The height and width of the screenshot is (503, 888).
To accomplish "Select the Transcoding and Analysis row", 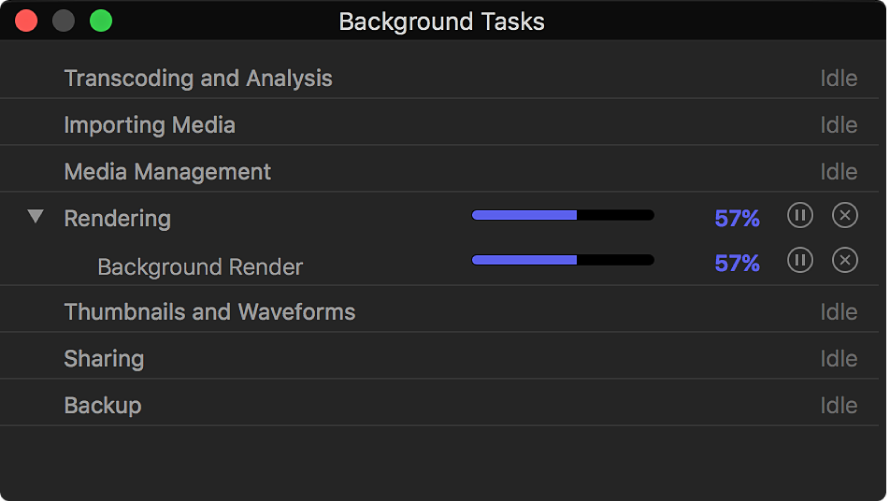I will click(x=198, y=78).
